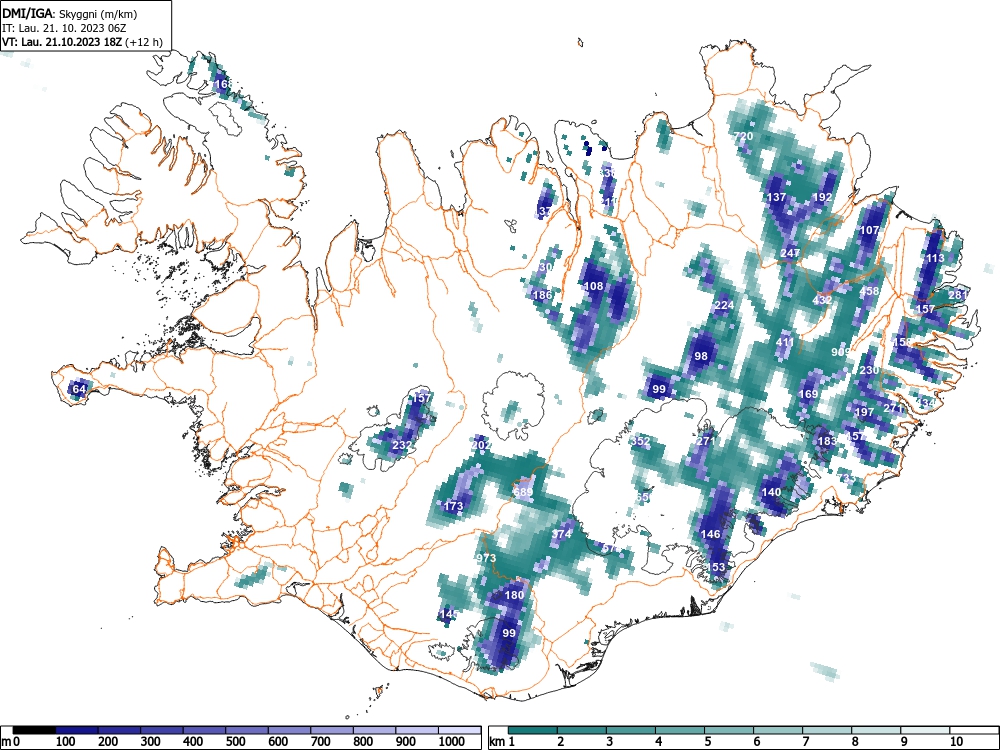Click the visibility value 281 on the east coast
Screen dimensions: 1000x750
[x=957, y=295]
